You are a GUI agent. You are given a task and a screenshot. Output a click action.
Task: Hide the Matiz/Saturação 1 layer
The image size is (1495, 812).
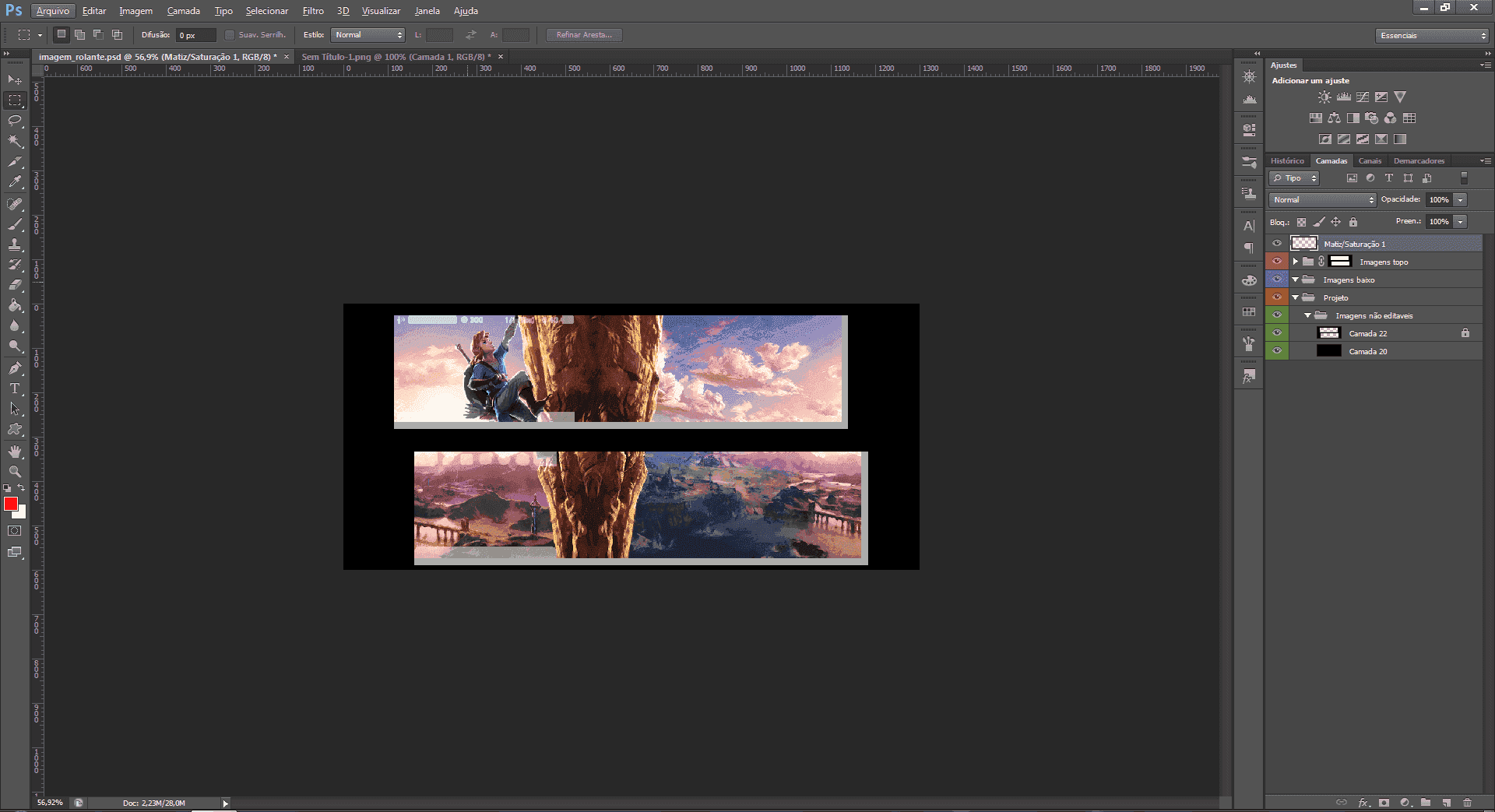[1277, 244]
